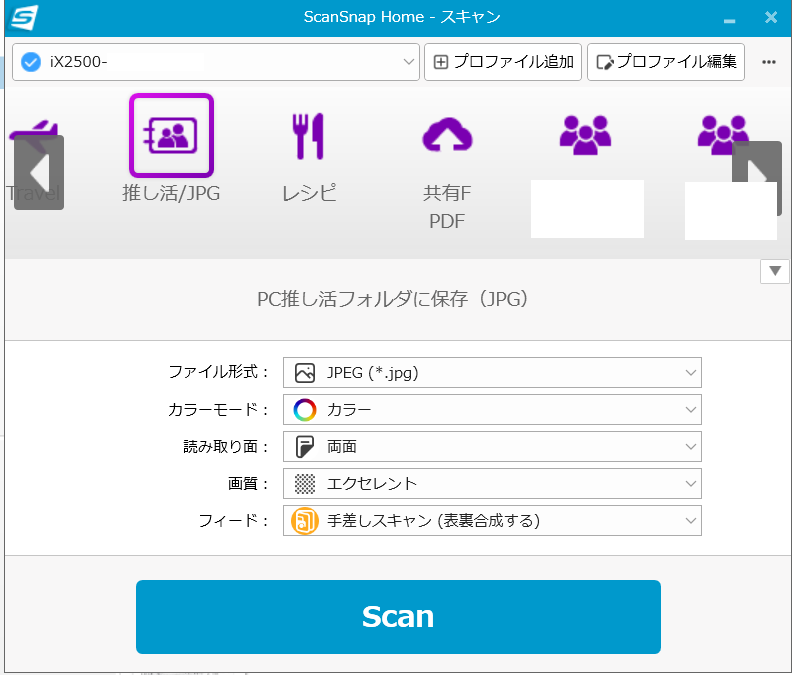The width and height of the screenshot is (792, 675).
Task: Click the checkered quality icon for エクセレント
Action: 305,484
